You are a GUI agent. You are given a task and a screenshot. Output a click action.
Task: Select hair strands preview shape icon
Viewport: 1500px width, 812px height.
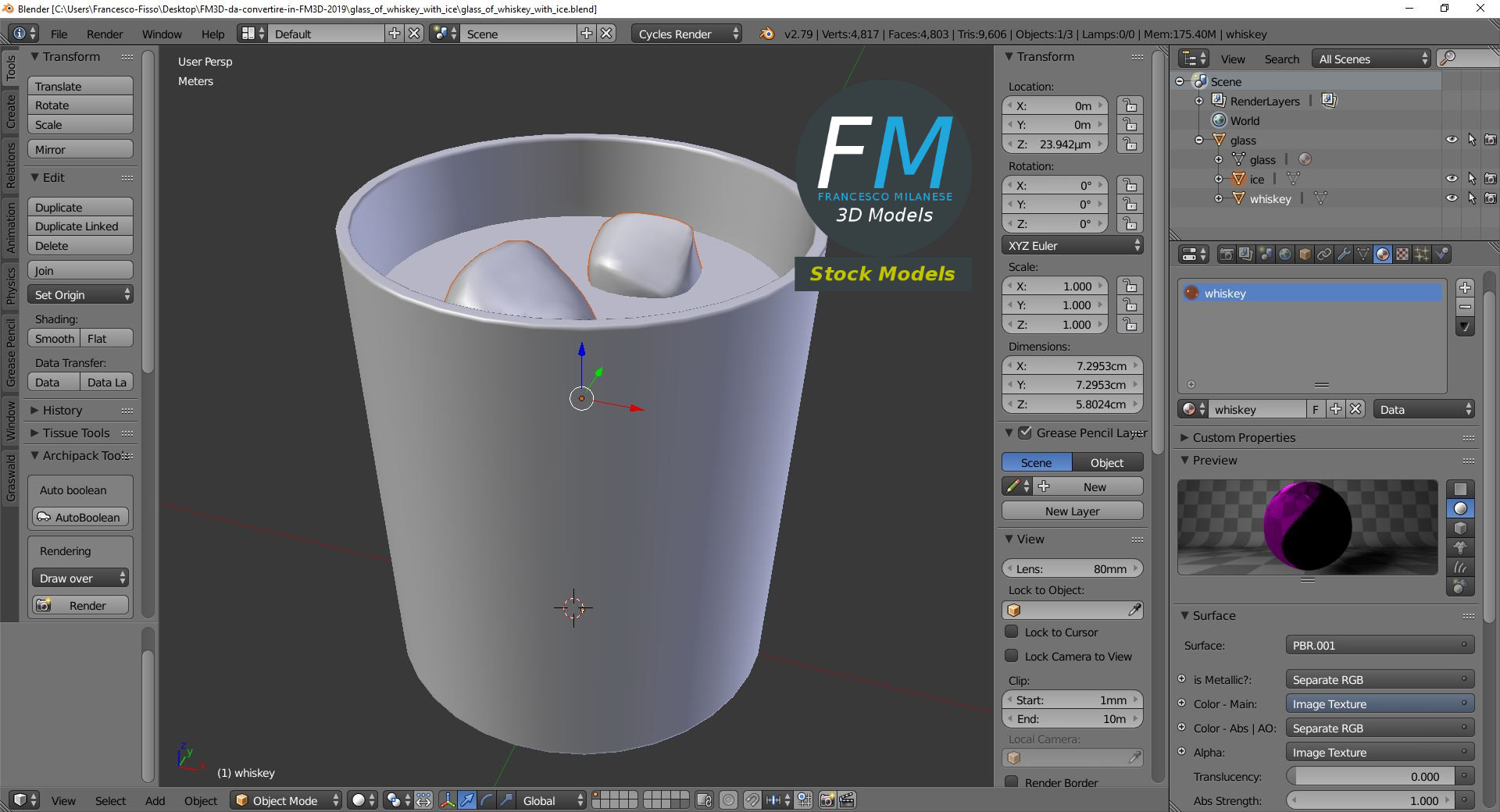(1460, 568)
